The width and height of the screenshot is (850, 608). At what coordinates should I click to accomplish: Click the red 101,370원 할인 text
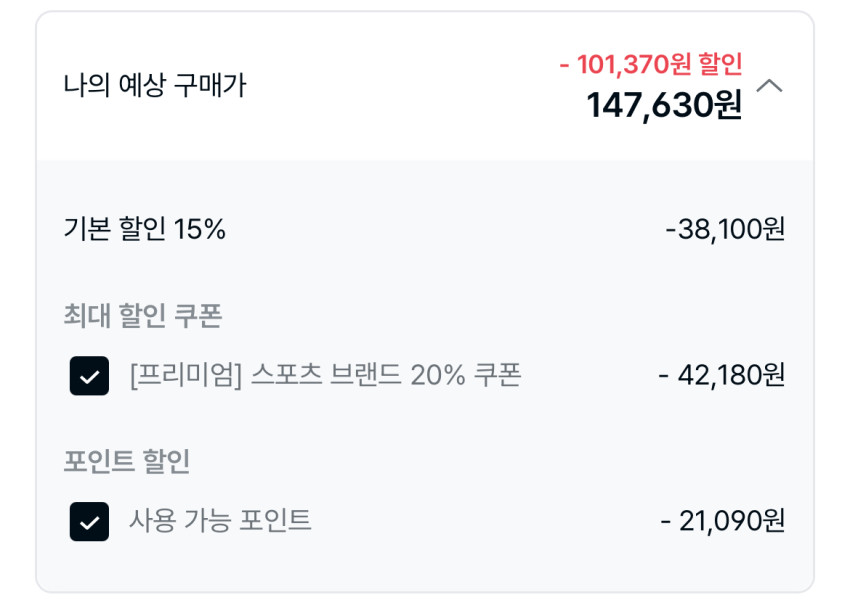[x=651, y=65]
